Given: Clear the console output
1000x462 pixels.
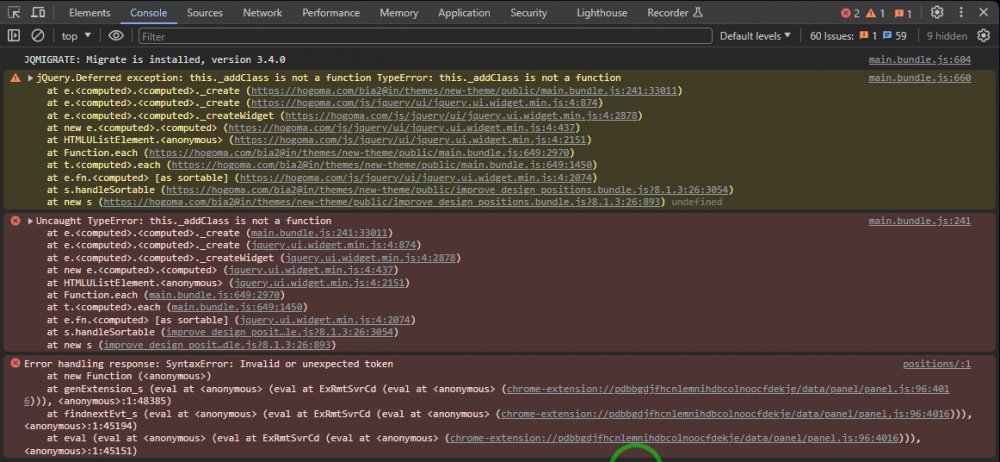Looking at the screenshot, I should point(37,36).
